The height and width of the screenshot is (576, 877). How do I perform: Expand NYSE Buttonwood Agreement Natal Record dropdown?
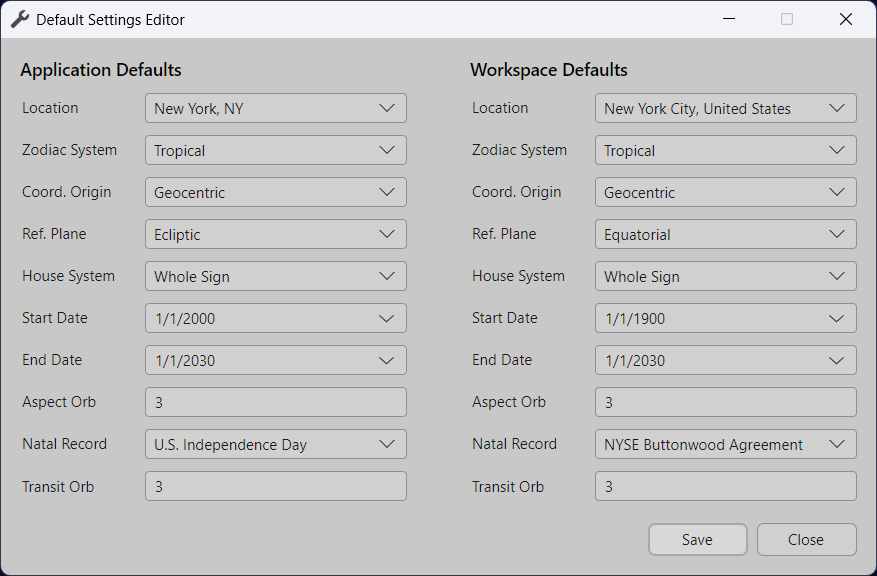click(725, 444)
